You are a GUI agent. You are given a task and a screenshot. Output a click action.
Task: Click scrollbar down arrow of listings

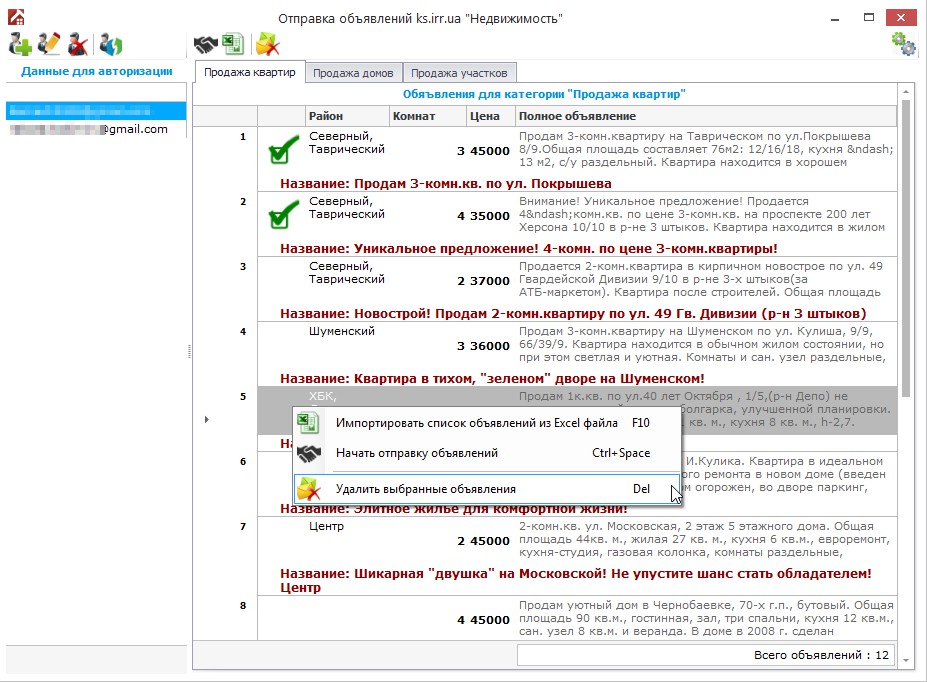[x=906, y=661]
